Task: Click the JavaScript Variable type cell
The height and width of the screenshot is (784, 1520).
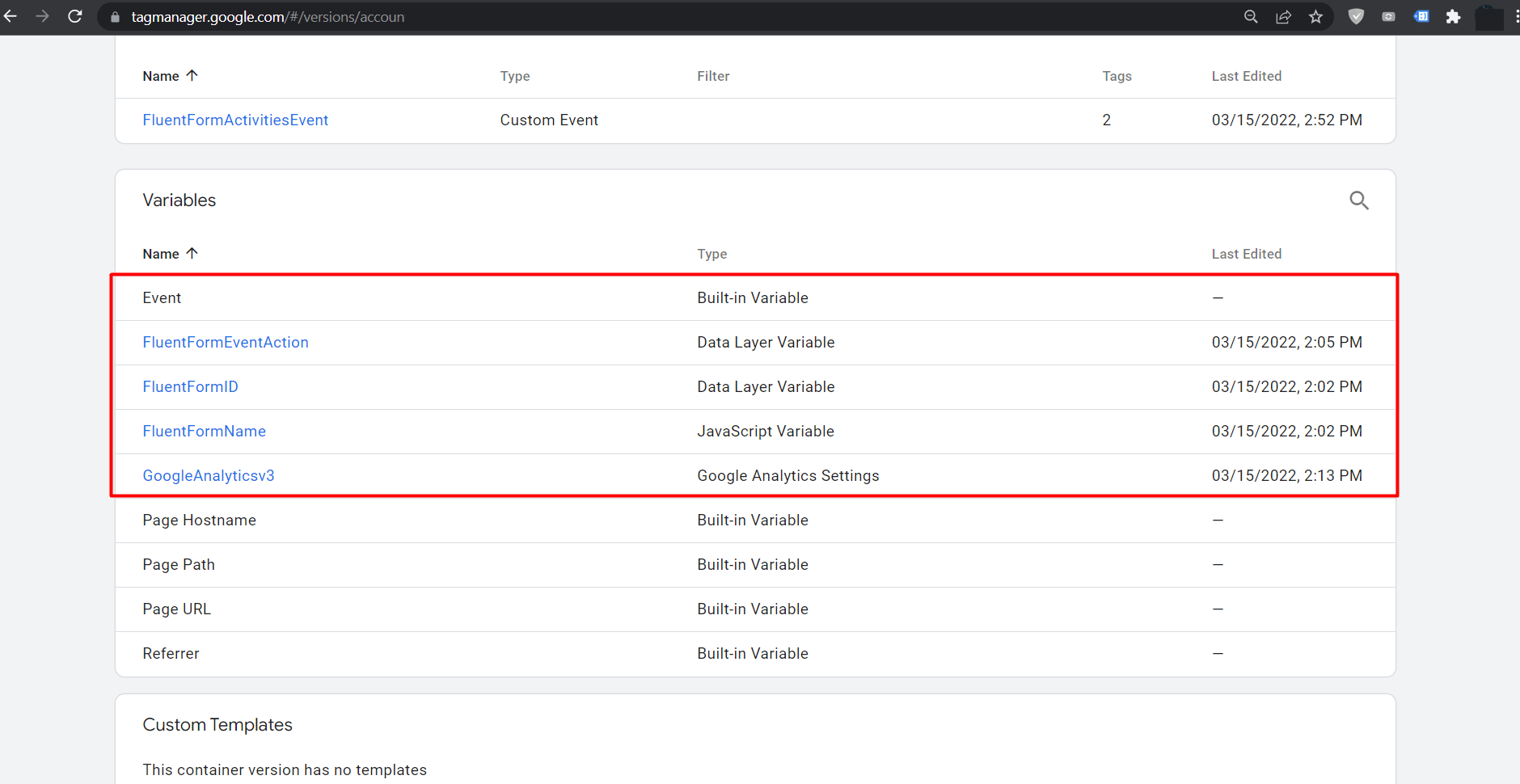Action: tap(766, 431)
